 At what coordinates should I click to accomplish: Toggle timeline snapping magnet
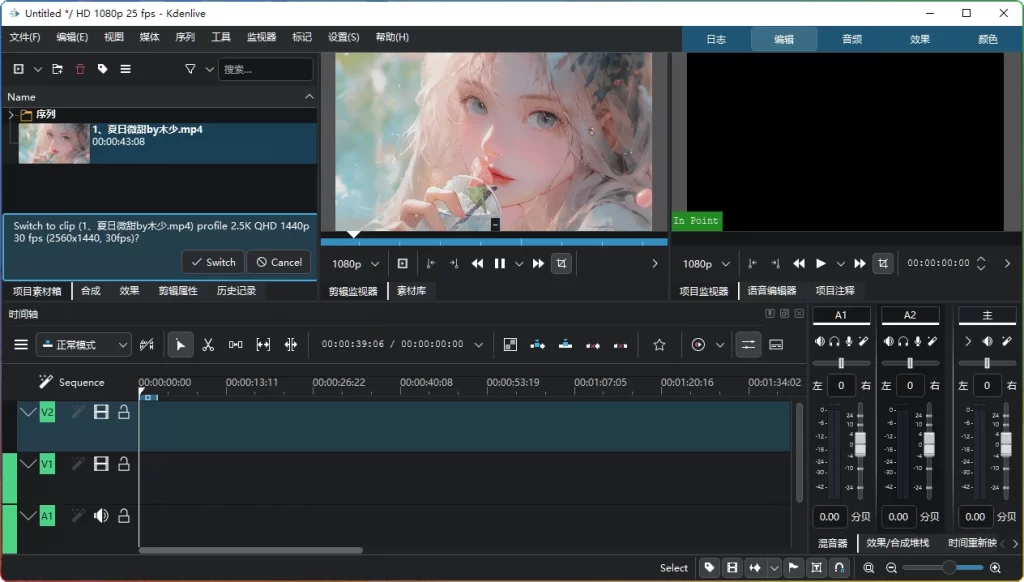click(x=839, y=567)
